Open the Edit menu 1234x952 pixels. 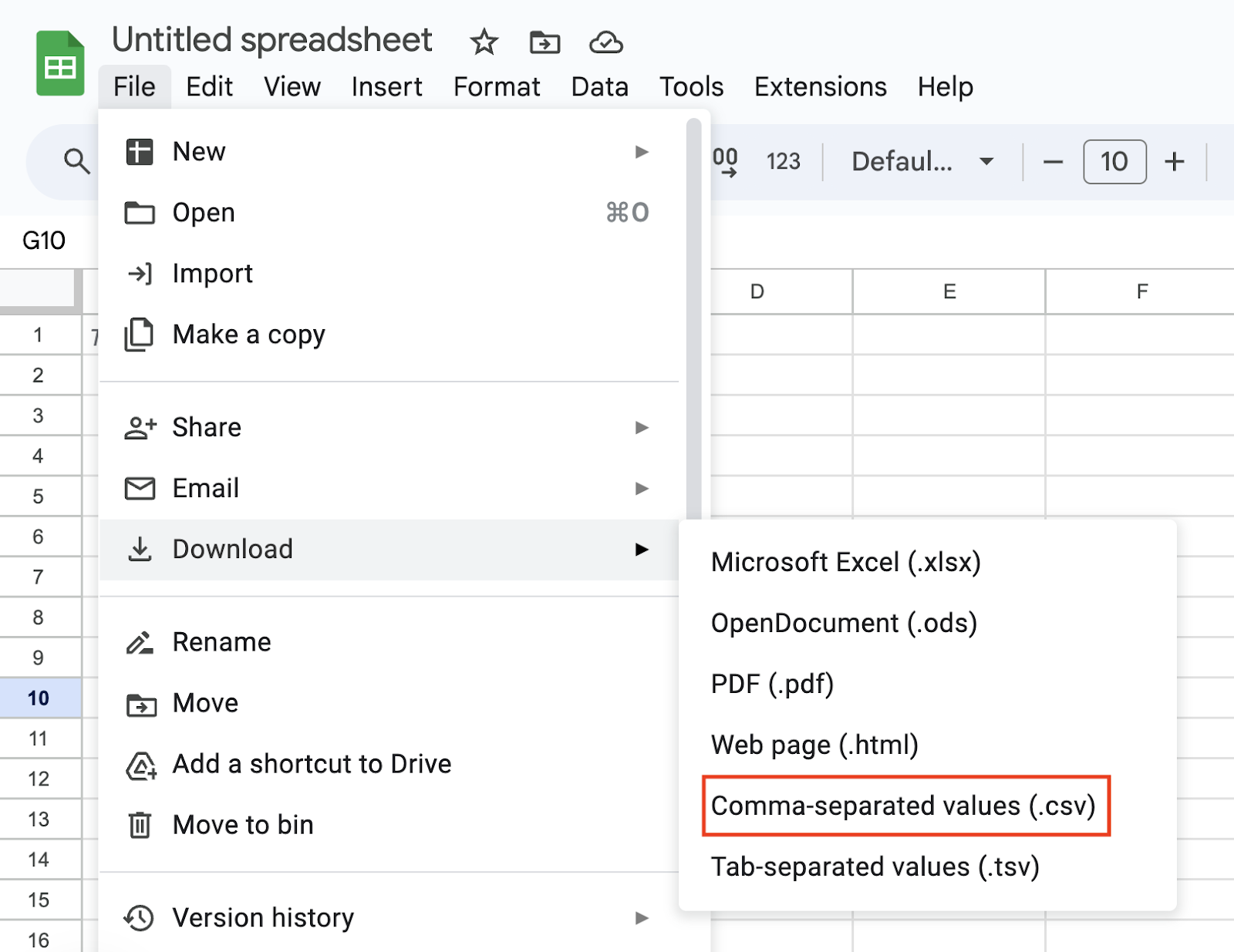point(209,86)
